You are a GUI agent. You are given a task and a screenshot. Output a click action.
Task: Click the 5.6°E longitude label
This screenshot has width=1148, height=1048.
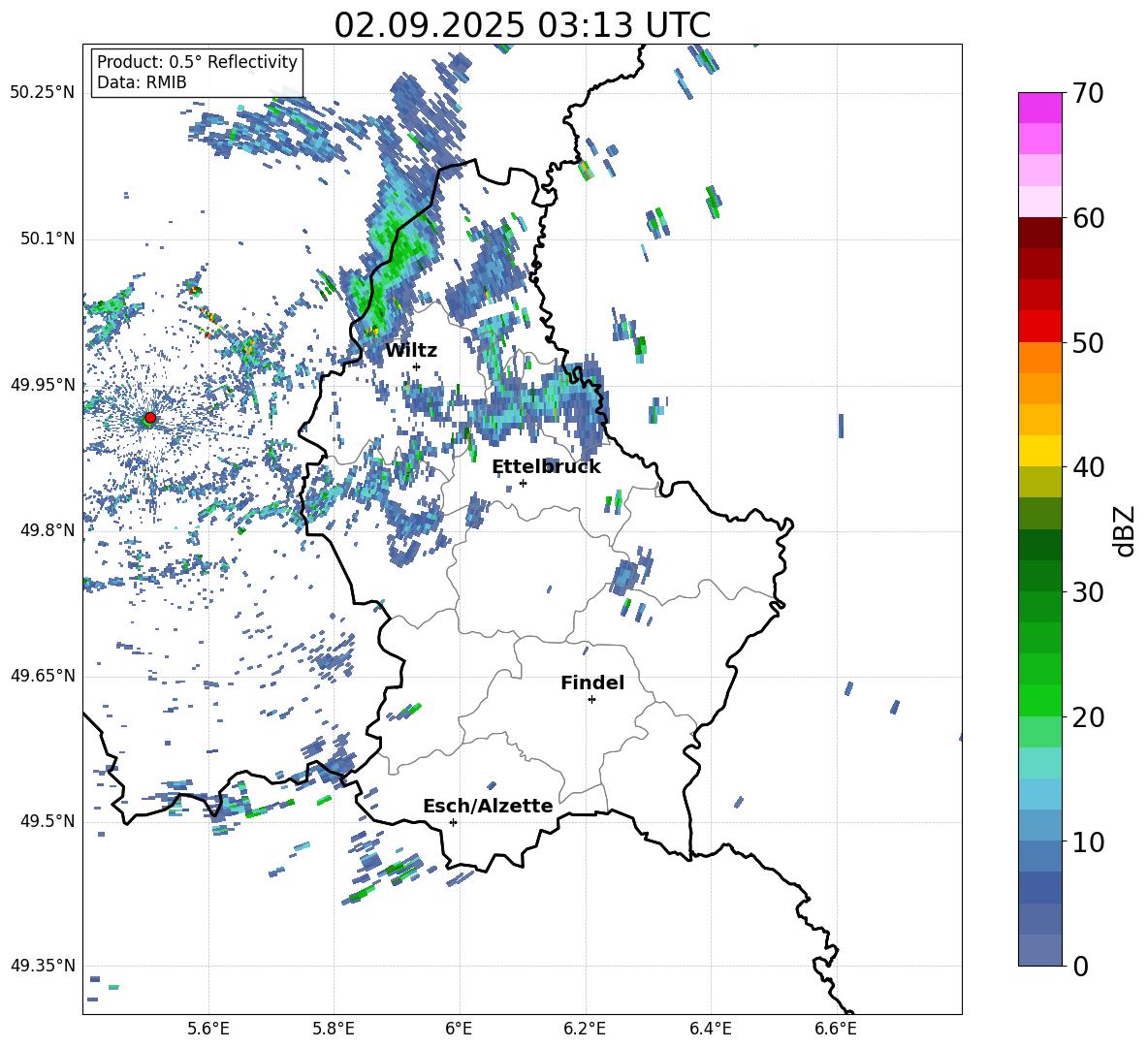point(207,1029)
